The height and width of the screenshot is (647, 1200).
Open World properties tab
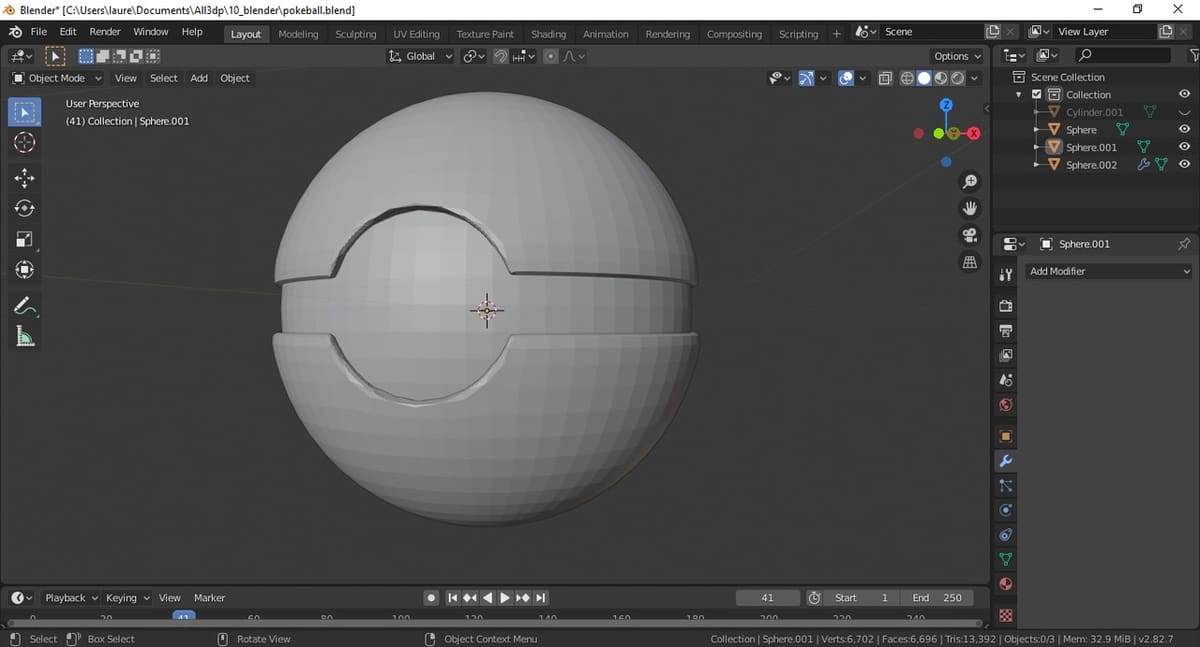pyautogui.click(x=1006, y=405)
